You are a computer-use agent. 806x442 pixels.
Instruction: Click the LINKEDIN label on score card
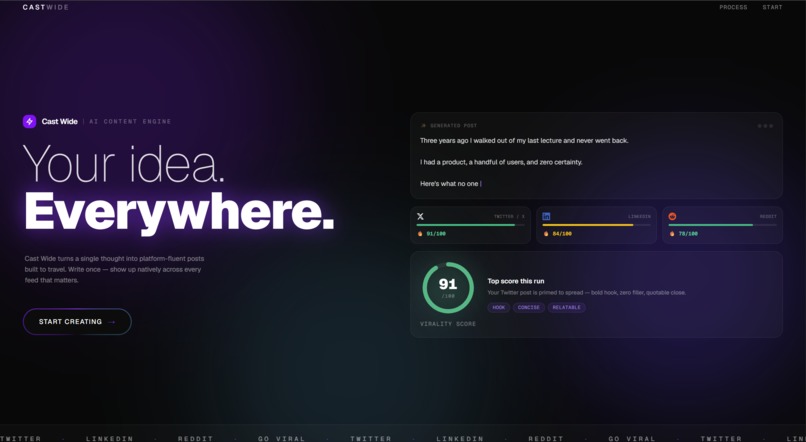click(x=639, y=217)
